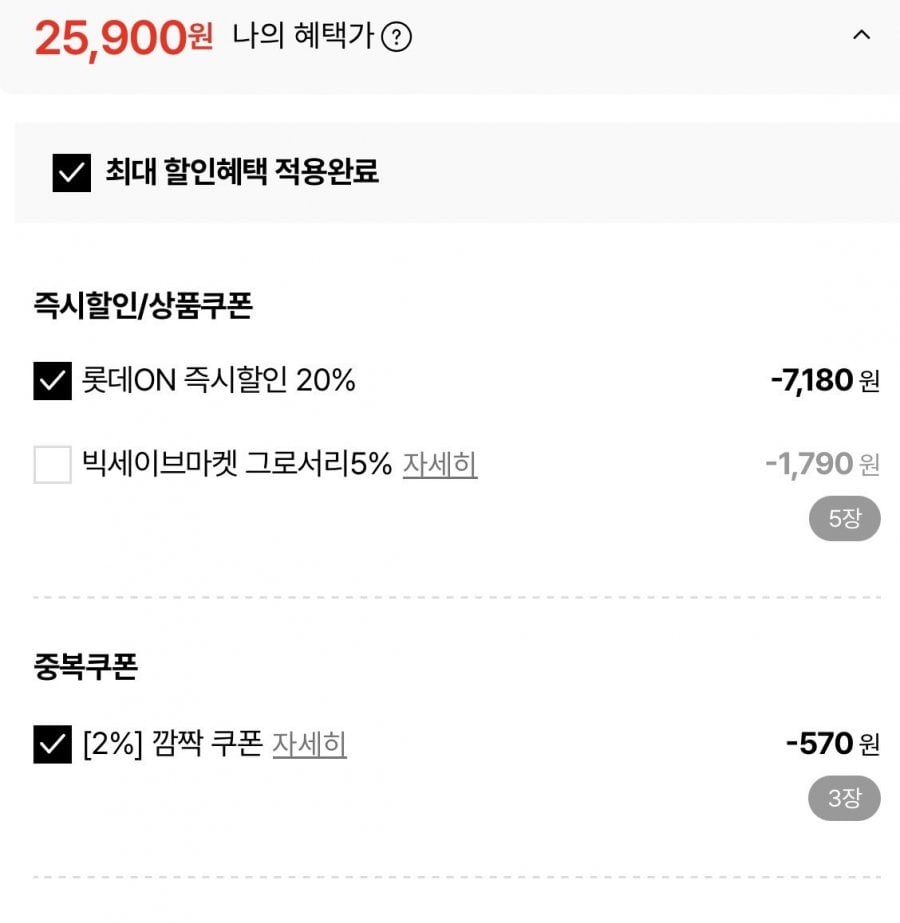Click the 즉시할인/상품쿠폰 section heading
The width and height of the screenshot is (900, 923).
click(143, 306)
